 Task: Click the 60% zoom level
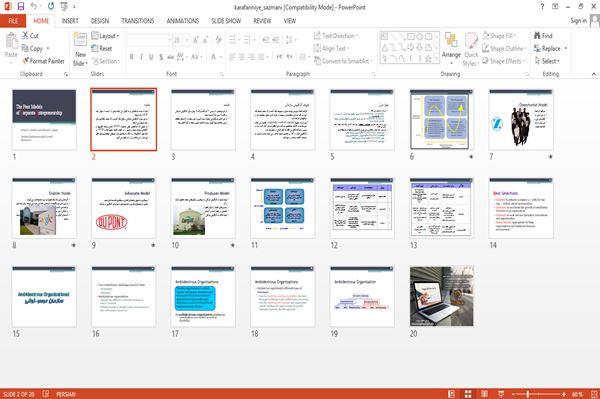(x=577, y=394)
